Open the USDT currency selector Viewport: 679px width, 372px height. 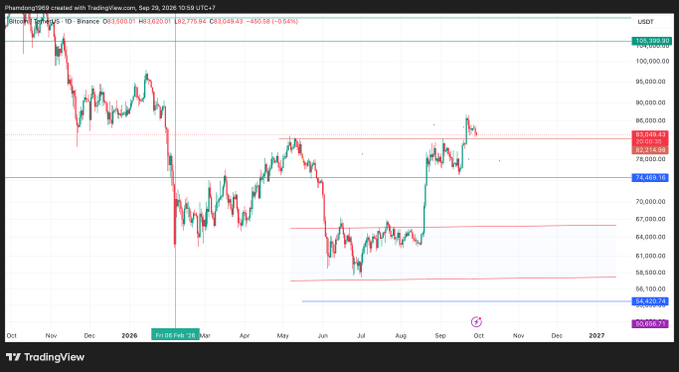point(645,22)
